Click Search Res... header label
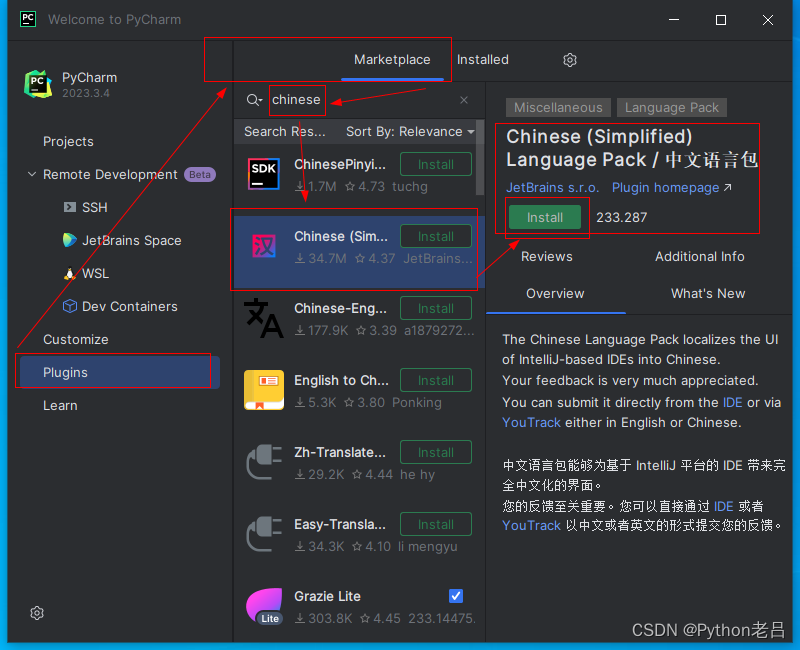The image size is (800, 650). 284,132
